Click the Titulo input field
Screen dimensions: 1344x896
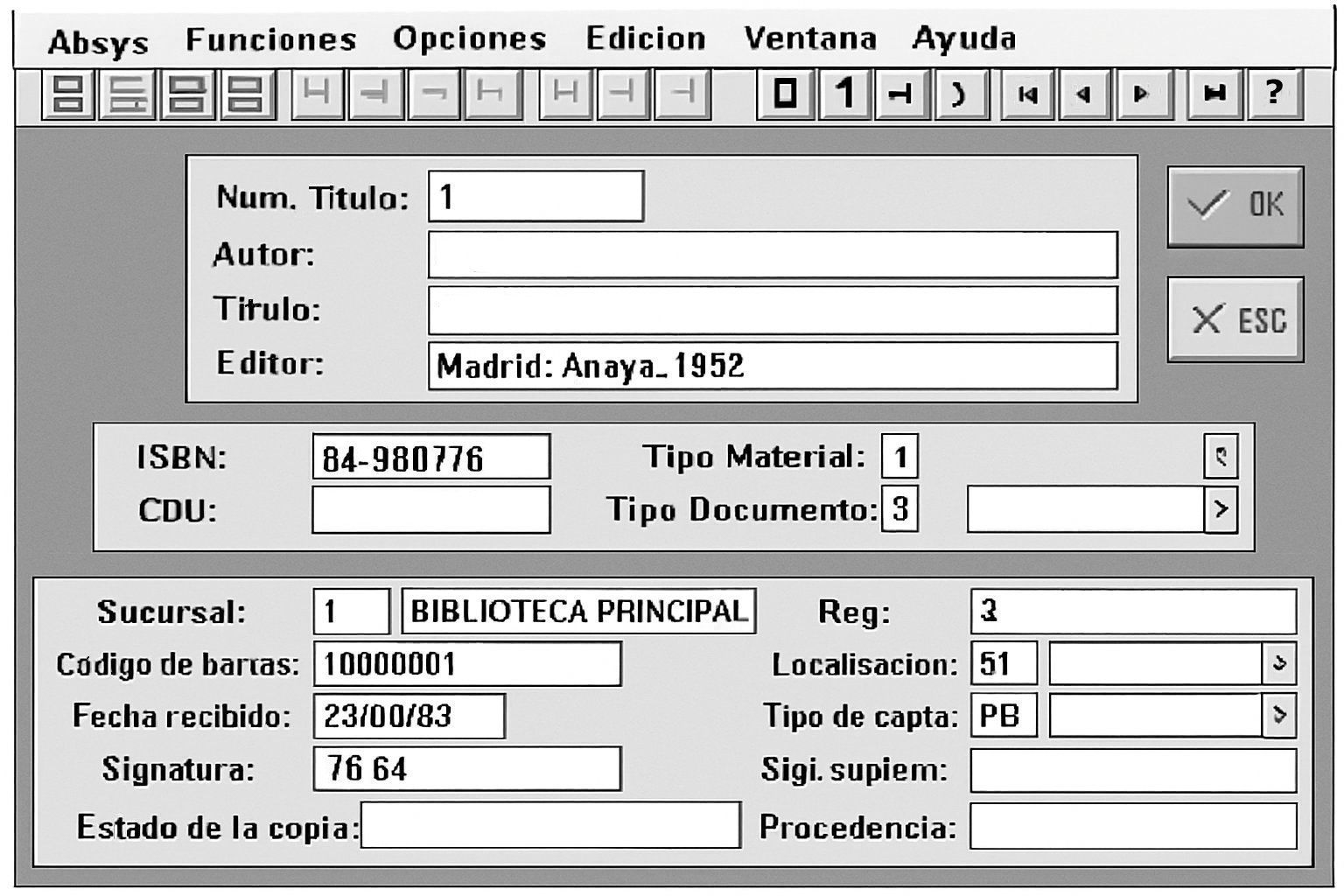773,310
